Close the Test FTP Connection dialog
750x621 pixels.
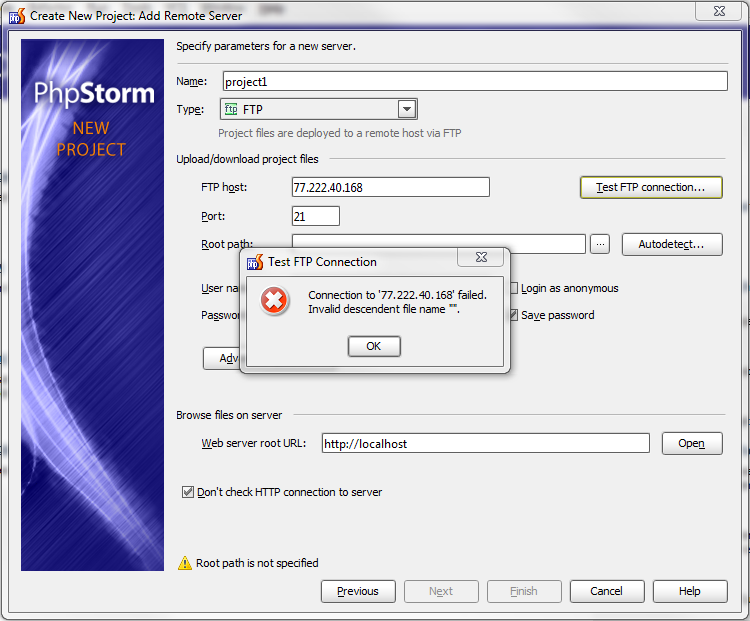click(481, 257)
